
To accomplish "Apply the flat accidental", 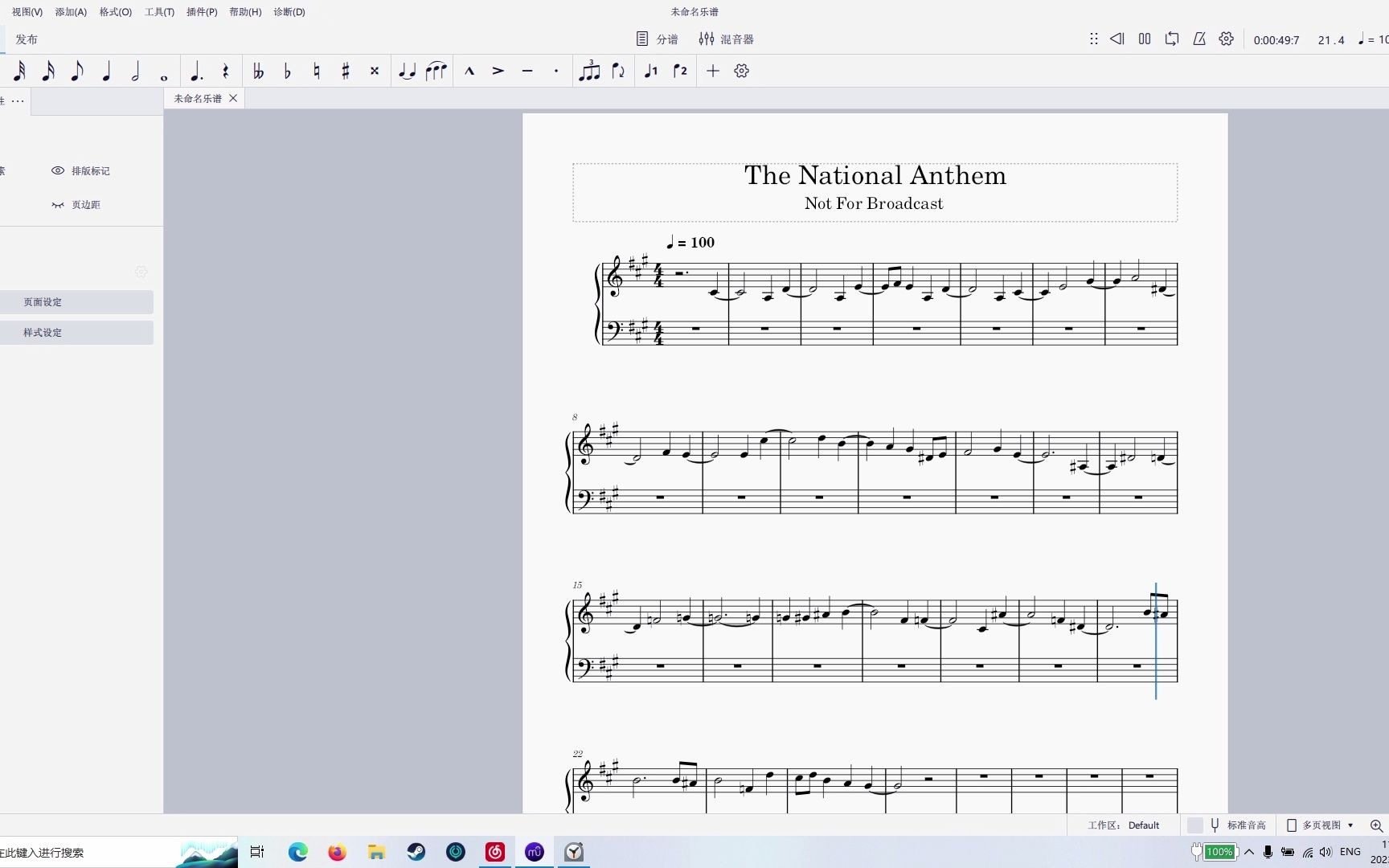I will coord(287,72).
